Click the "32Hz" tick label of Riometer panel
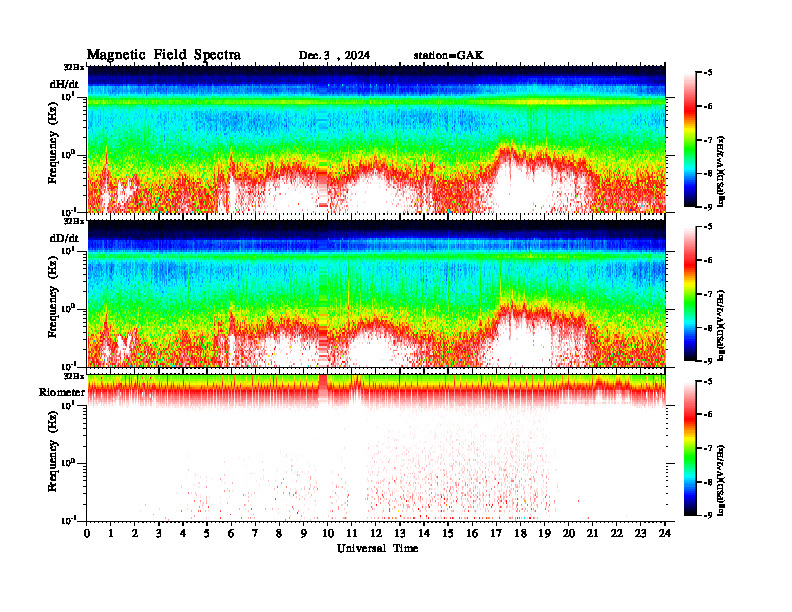792x612 pixels. [x=74, y=376]
